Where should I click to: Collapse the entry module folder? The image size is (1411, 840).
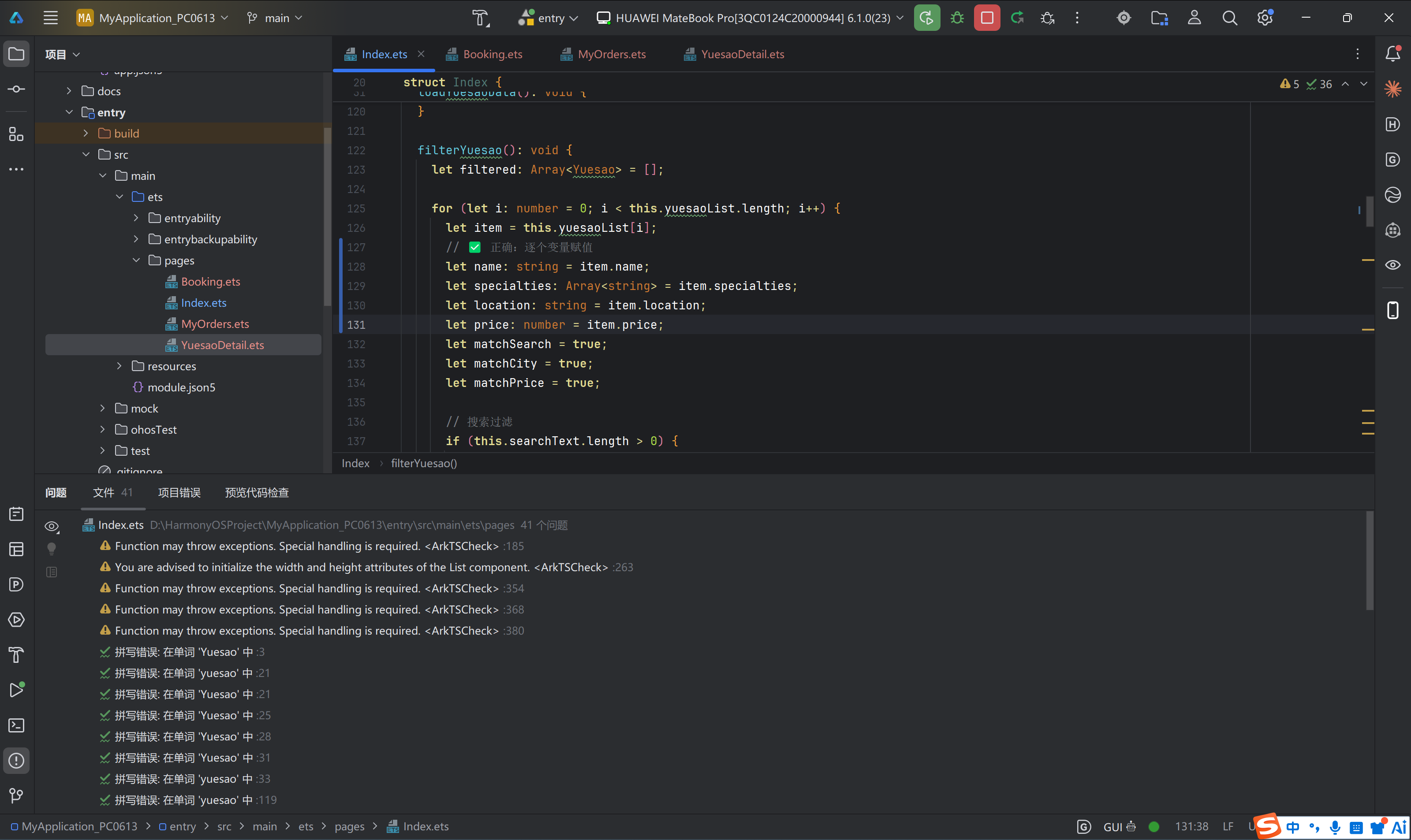pyautogui.click(x=69, y=112)
